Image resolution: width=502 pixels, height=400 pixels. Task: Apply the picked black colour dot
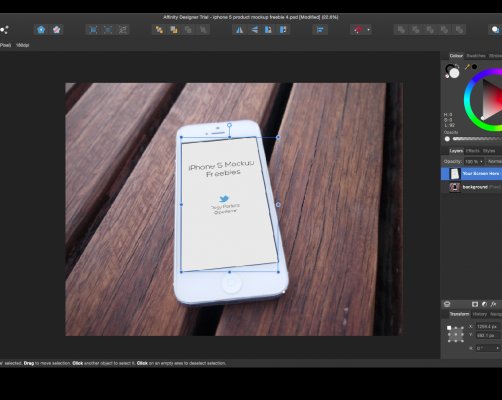474,67
